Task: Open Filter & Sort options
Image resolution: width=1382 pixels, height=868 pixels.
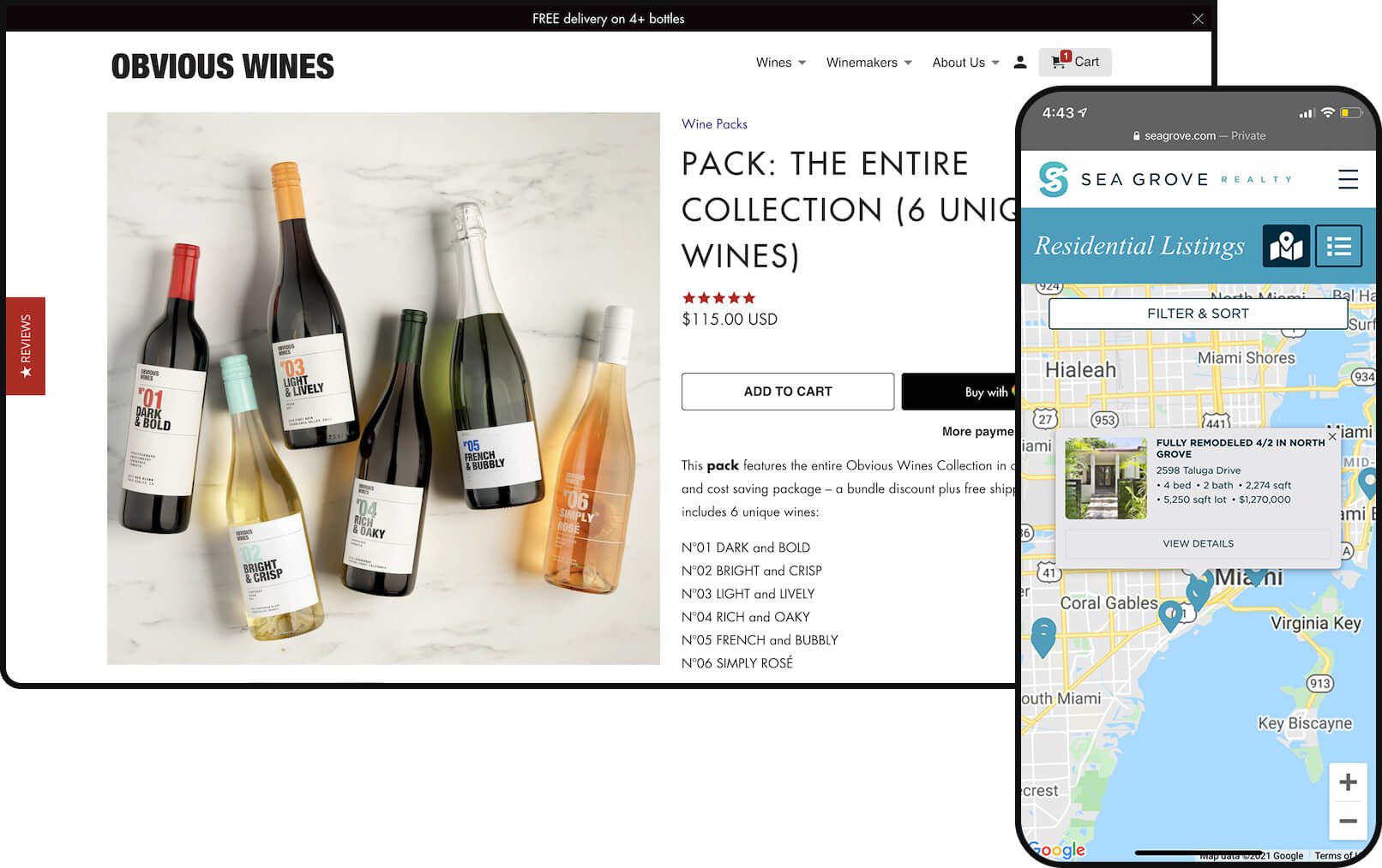Action: point(1197,314)
